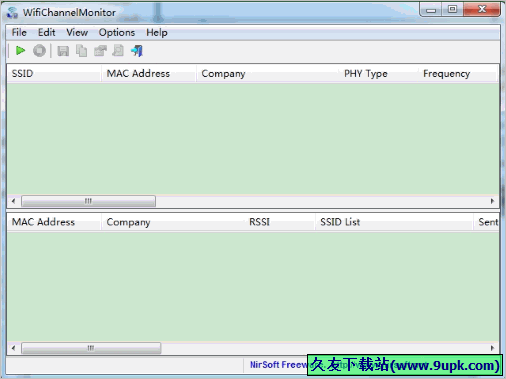Sort the lower list by MAC Address column

pos(54,222)
